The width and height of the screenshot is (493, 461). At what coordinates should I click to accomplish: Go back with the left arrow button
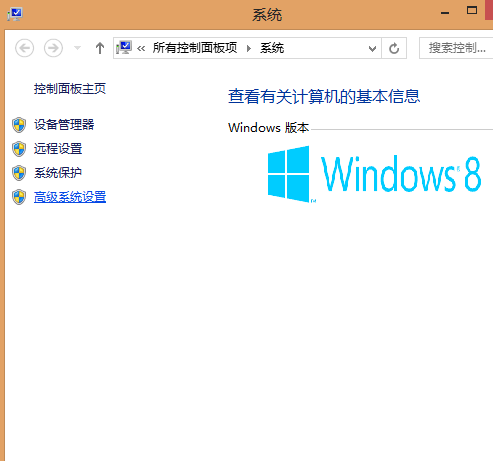pyautogui.click(x=24, y=48)
